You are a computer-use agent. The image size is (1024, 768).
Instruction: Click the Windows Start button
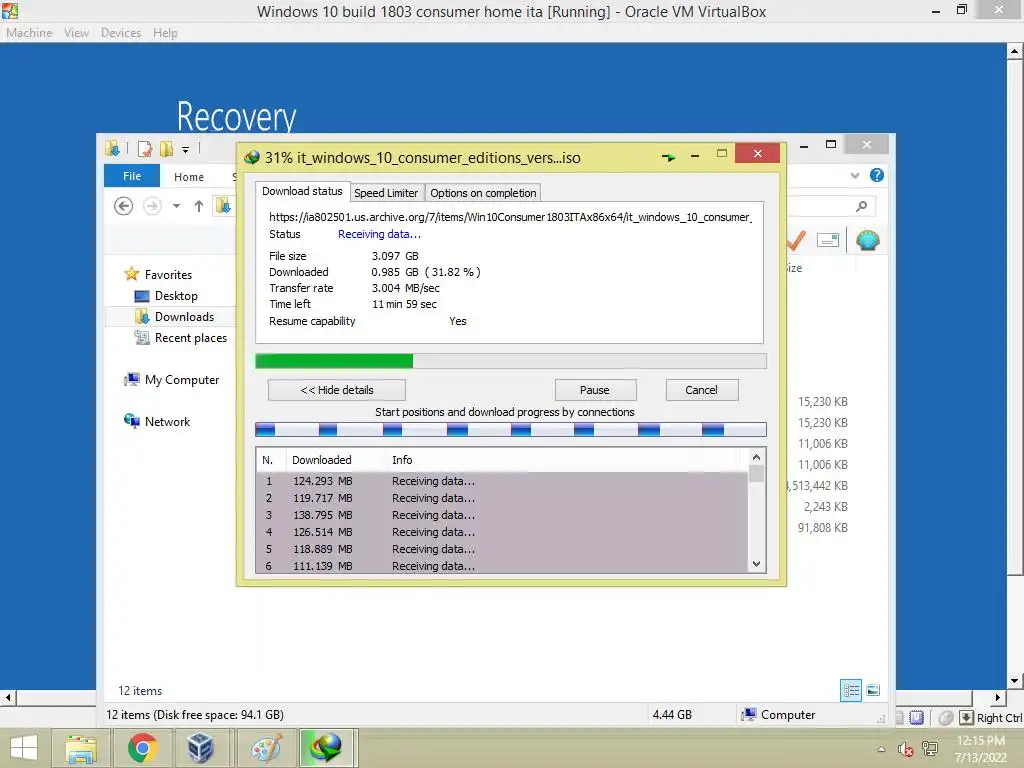tap(24, 748)
